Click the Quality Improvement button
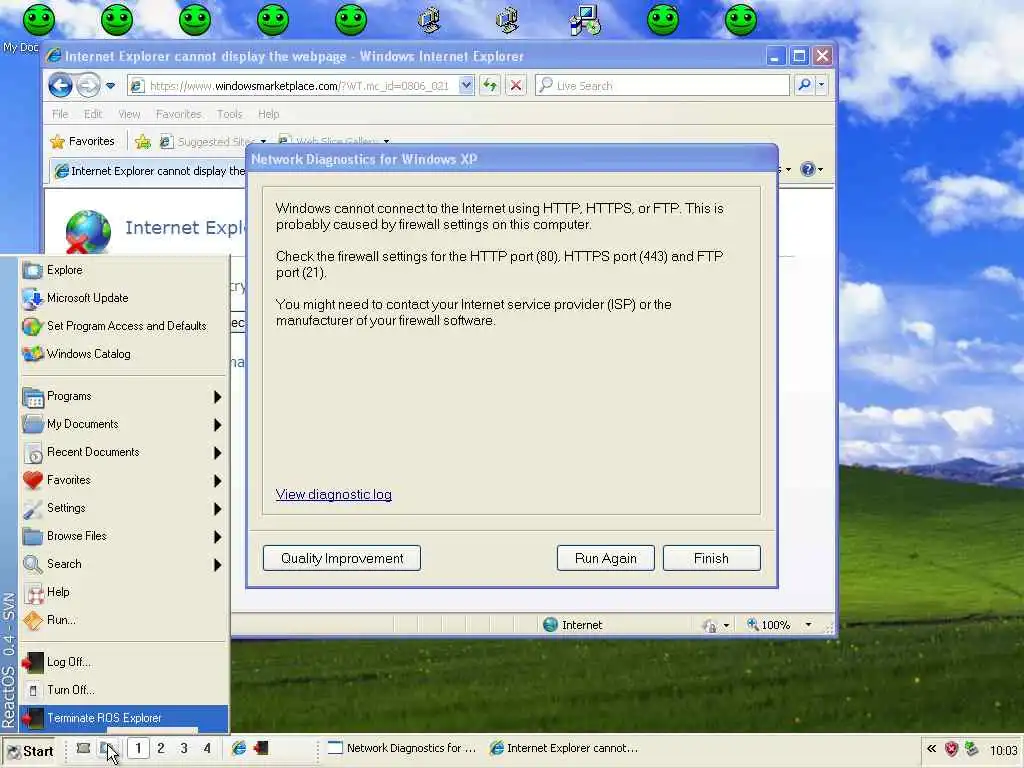This screenshot has height=768, width=1024. coord(342,558)
